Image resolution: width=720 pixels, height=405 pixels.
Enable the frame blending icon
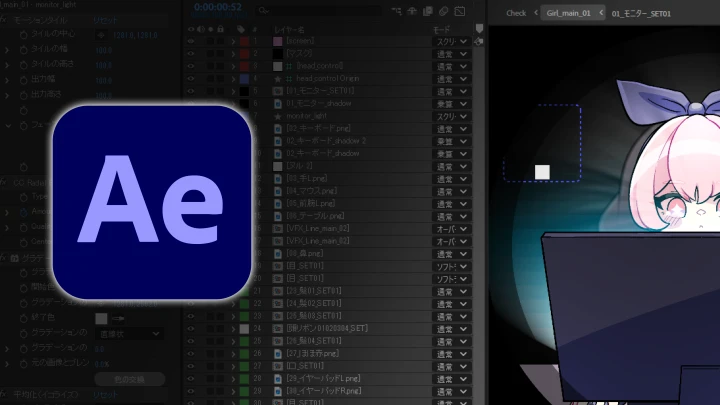[x=427, y=12]
